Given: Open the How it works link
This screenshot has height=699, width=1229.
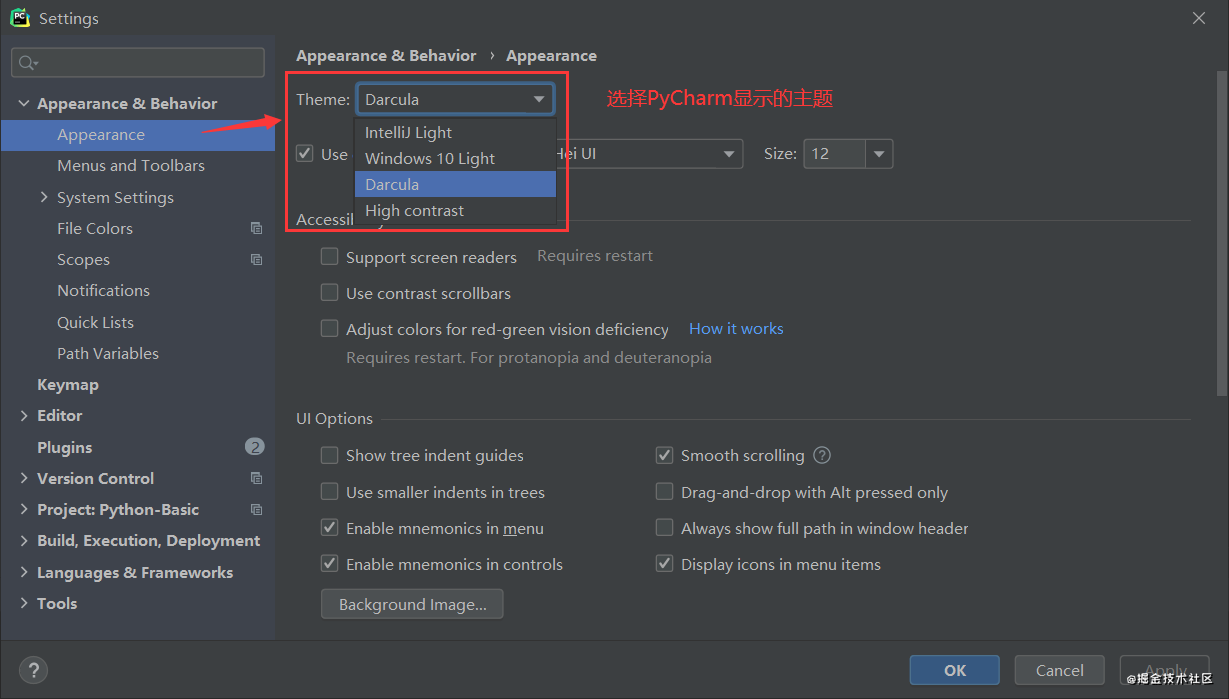Looking at the screenshot, I should coord(736,329).
